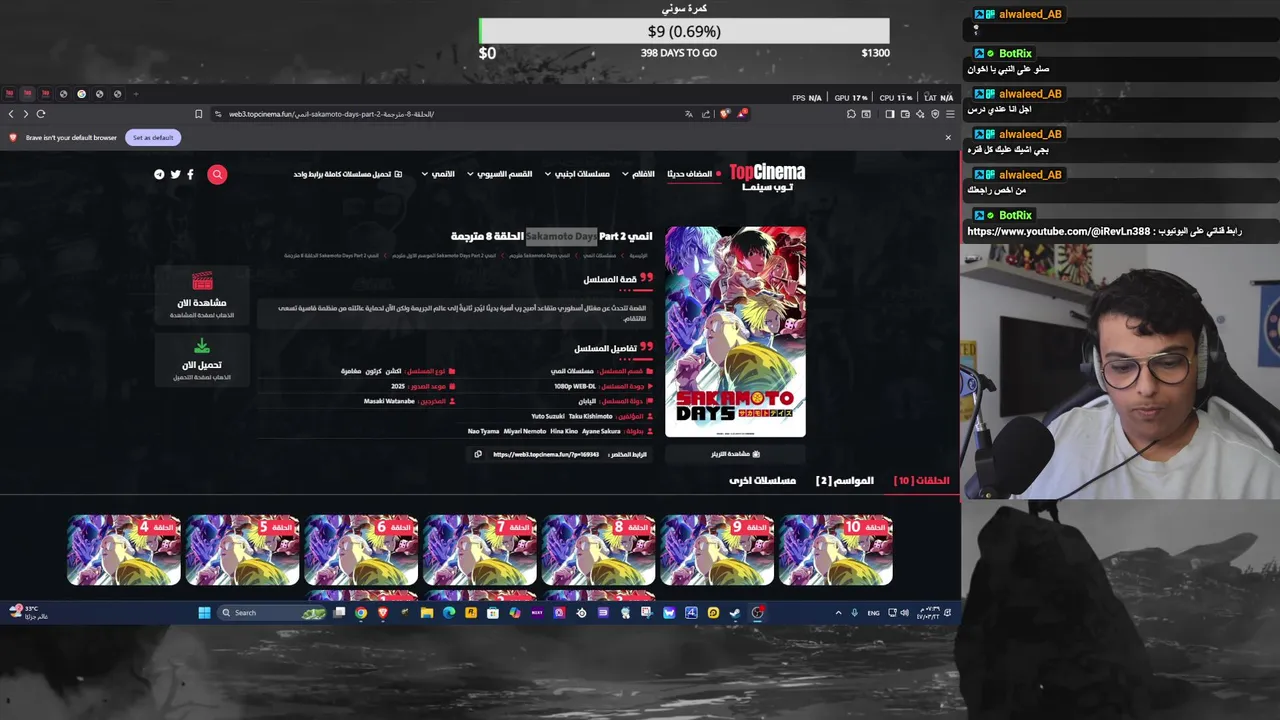Open the YouTube link in chat
This screenshot has height=720, width=1280.
(1058, 232)
